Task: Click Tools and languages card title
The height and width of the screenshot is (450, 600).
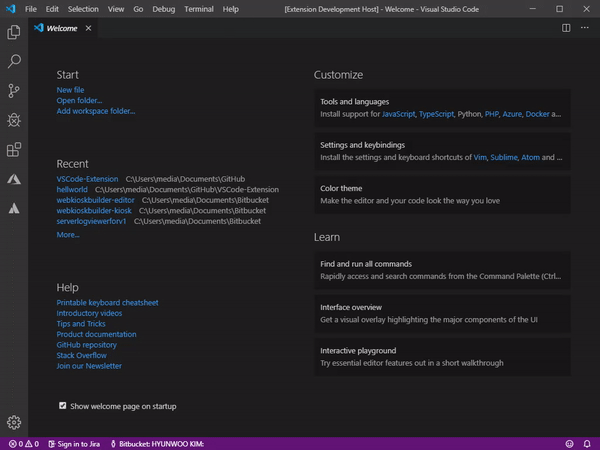Action: pos(354,102)
